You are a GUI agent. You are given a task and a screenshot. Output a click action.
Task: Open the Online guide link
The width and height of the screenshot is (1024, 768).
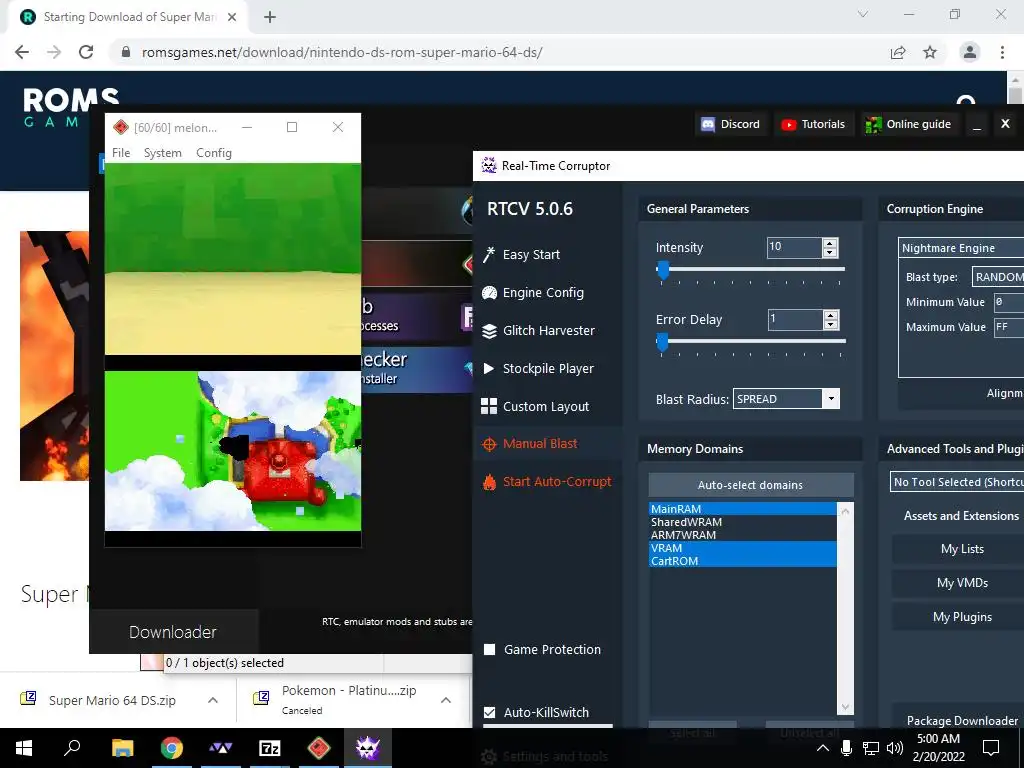908,124
